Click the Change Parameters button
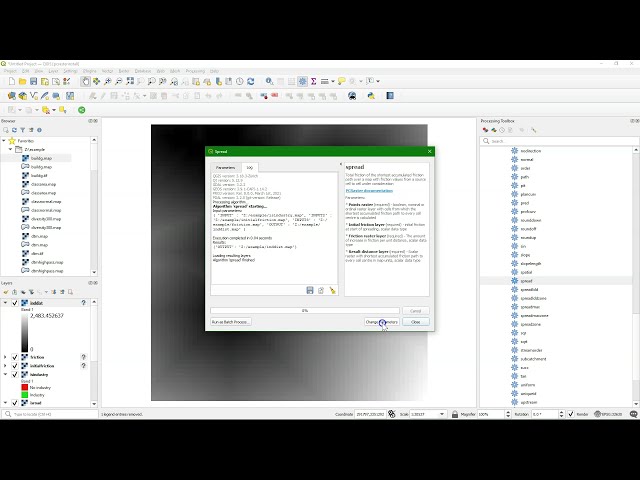This screenshot has height=480, width=640. click(382, 322)
